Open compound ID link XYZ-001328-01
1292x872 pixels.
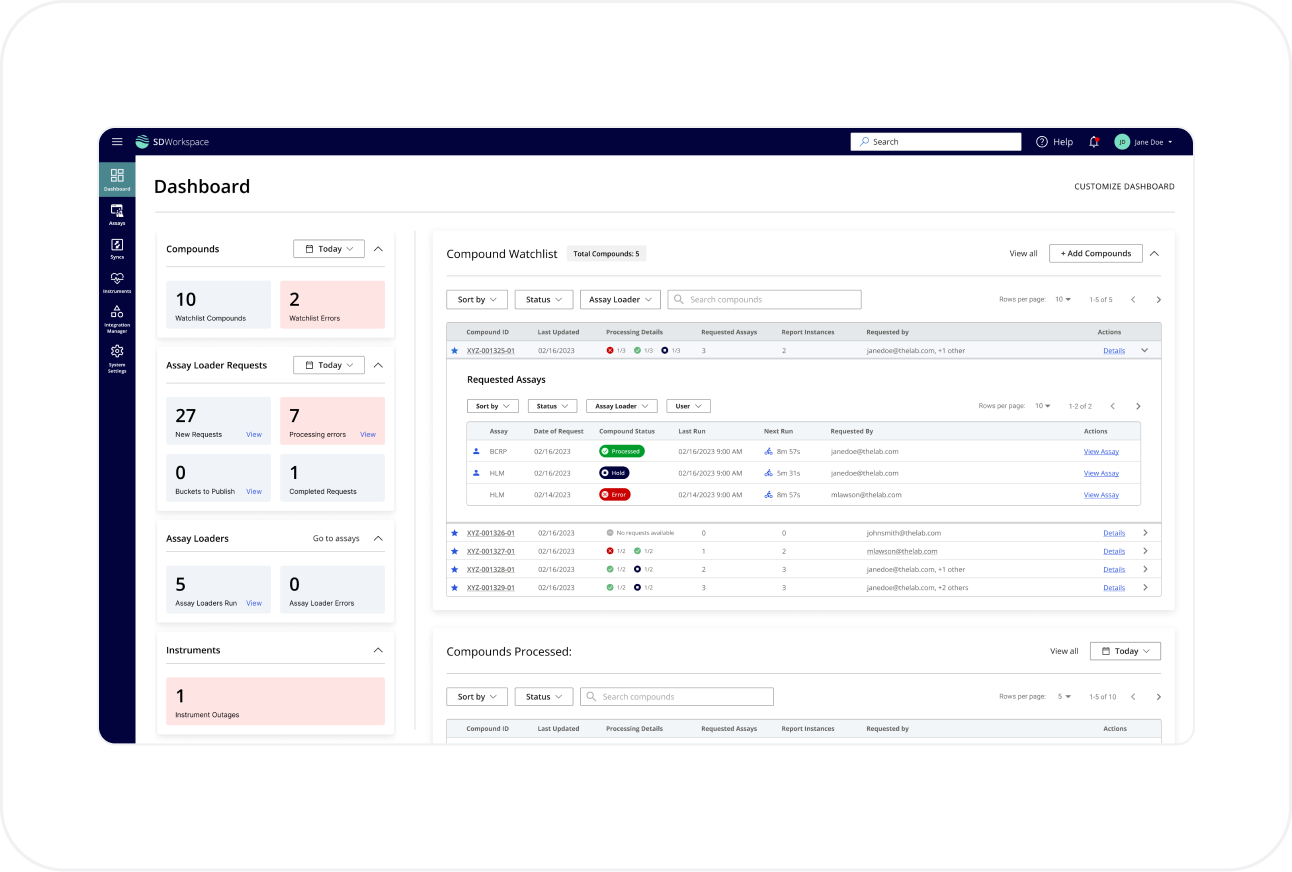pyautogui.click(x=491, y=569)
